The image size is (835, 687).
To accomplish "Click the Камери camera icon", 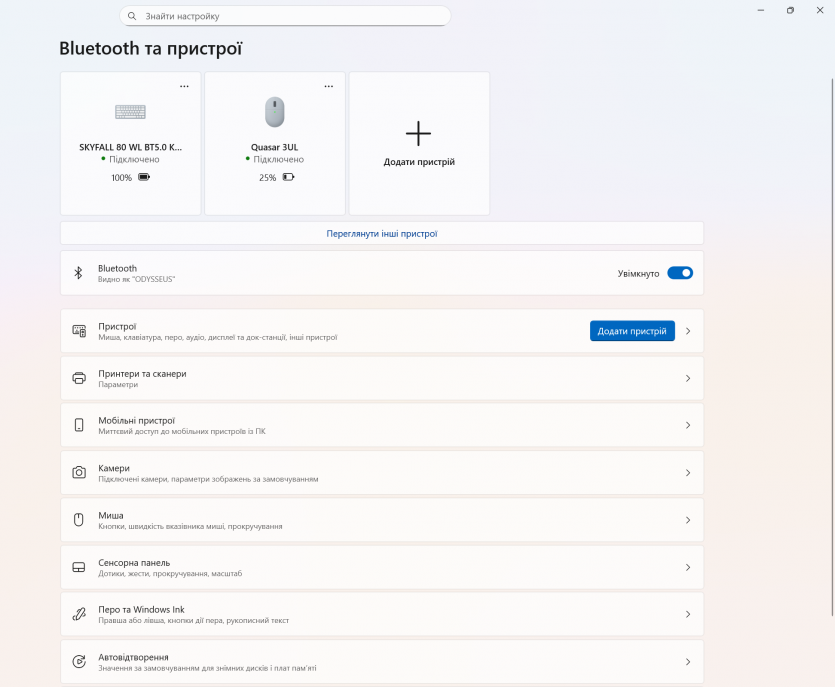I will tap(79, 472).
